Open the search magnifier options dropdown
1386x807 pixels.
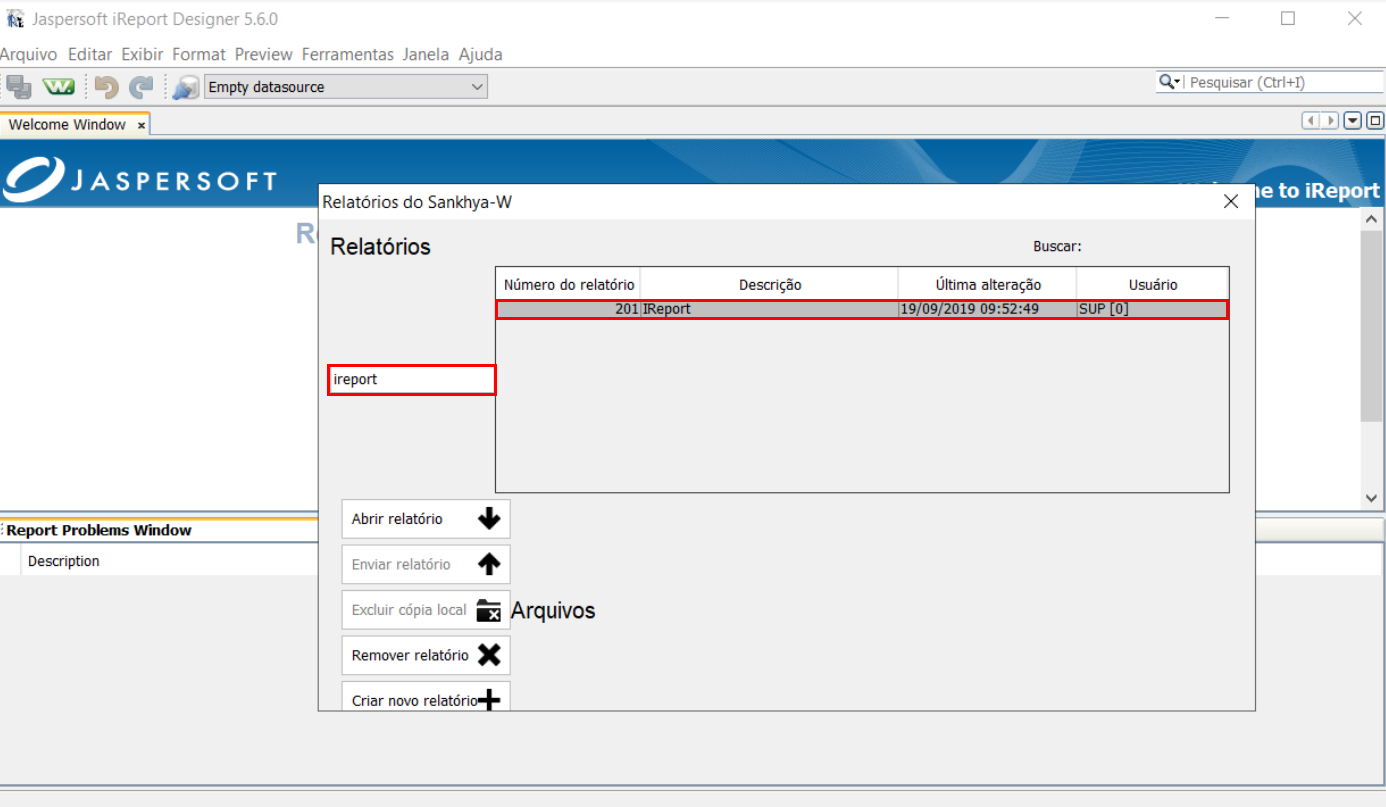pos(1170,82)
